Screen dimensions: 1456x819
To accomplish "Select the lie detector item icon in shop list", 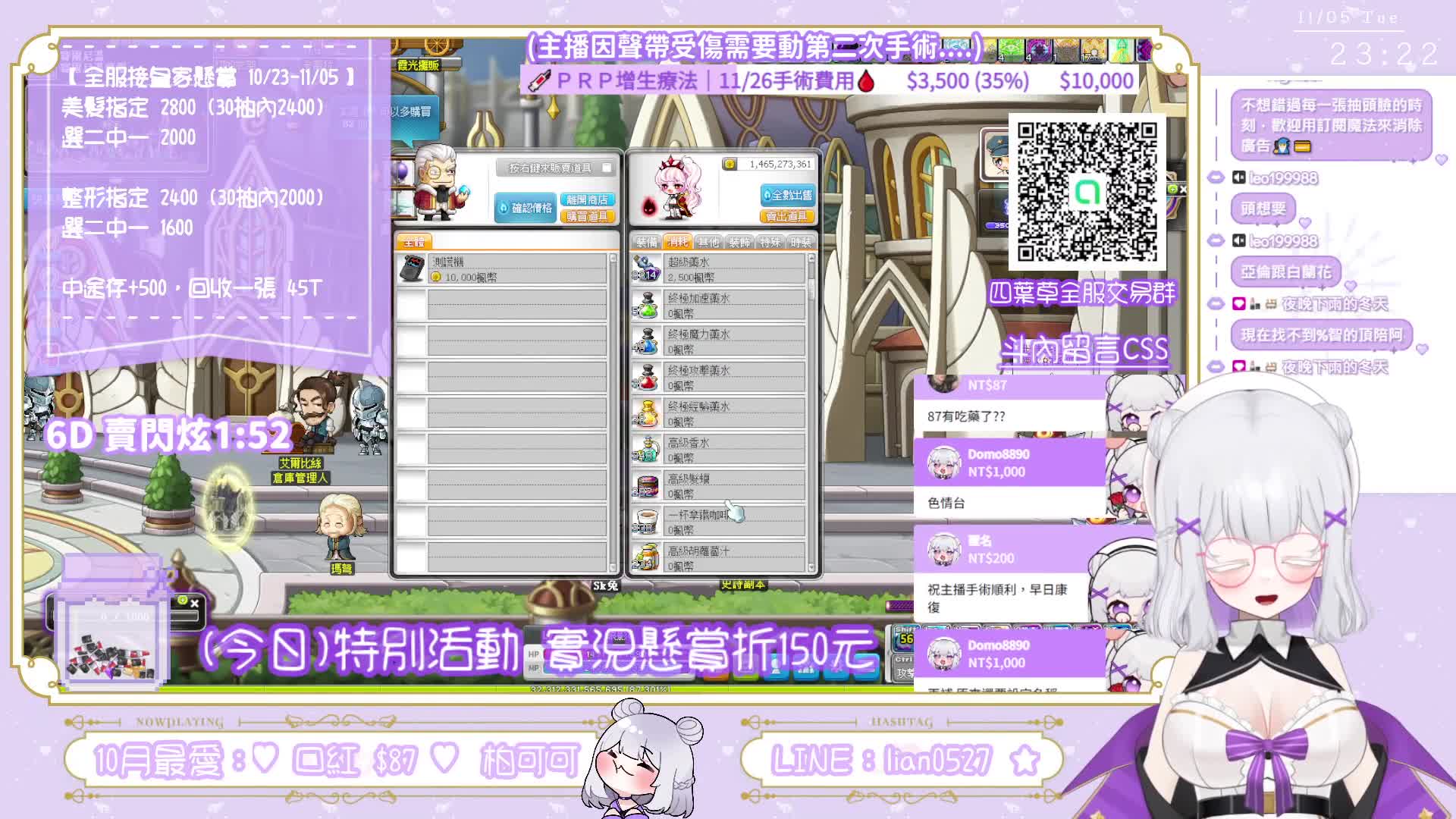I will pyautogui.click(x=411, y=269).
